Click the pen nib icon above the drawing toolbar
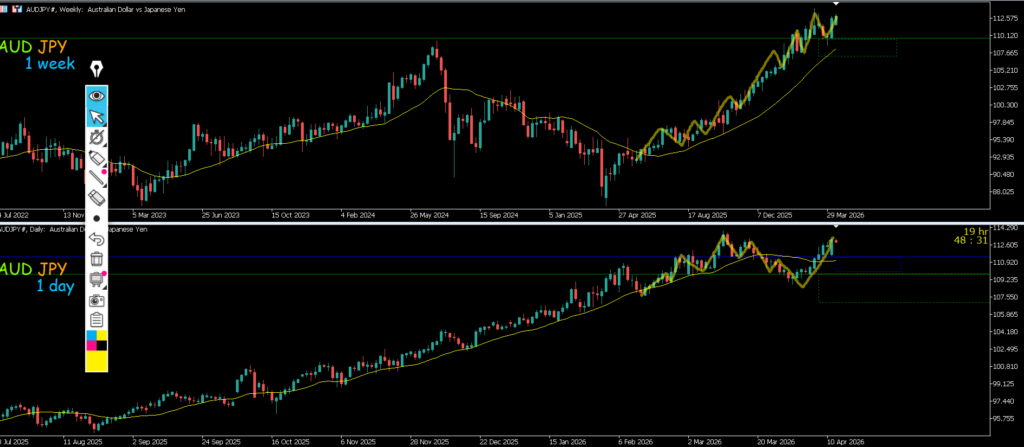1024x447 pixels. [97, 69]
